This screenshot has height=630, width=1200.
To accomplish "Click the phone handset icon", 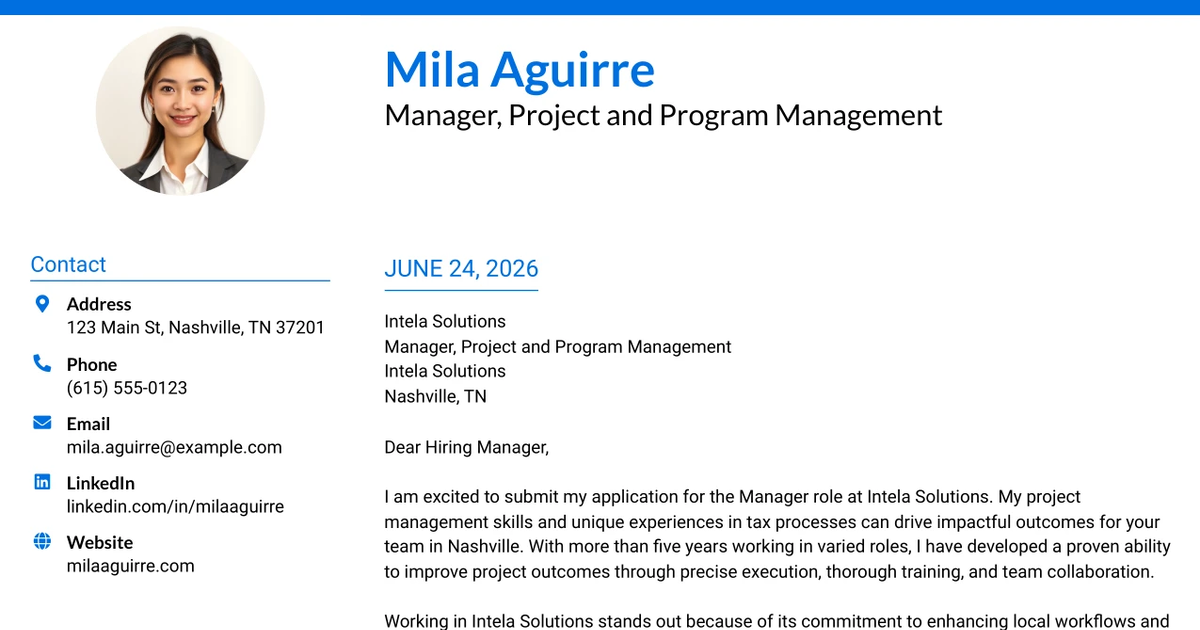I will [42, 363].
